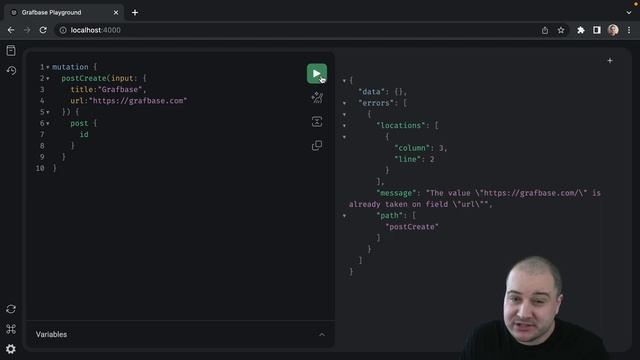Open the query history icon

(x=11, y=70)
